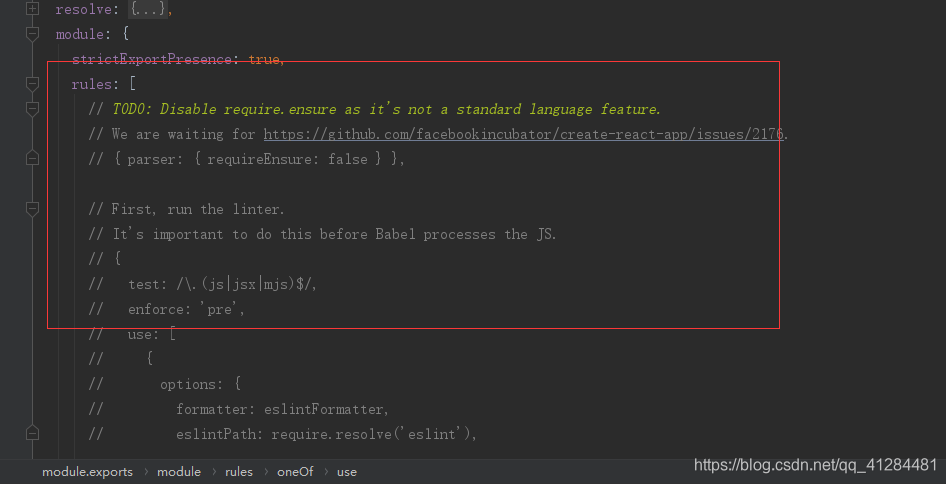The image size is (946, 484).
Task: Click the TODO: Disable require.ensure comment
Action: [x=375, y=109]
